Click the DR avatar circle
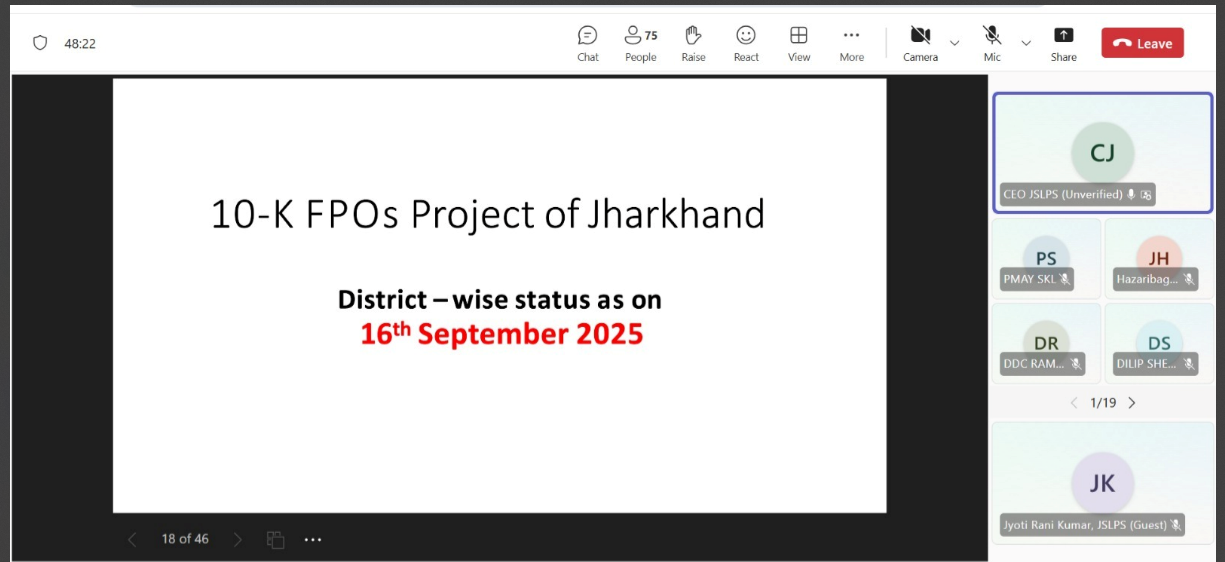The height and width of the screenshot is (562, 1225). click(1046, 342)
